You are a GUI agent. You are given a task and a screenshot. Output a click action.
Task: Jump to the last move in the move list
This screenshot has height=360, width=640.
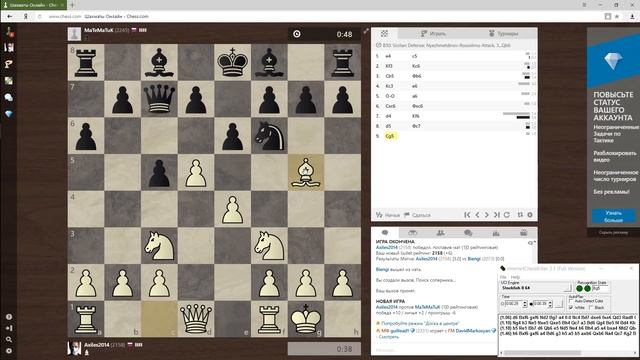coord(496,215)
